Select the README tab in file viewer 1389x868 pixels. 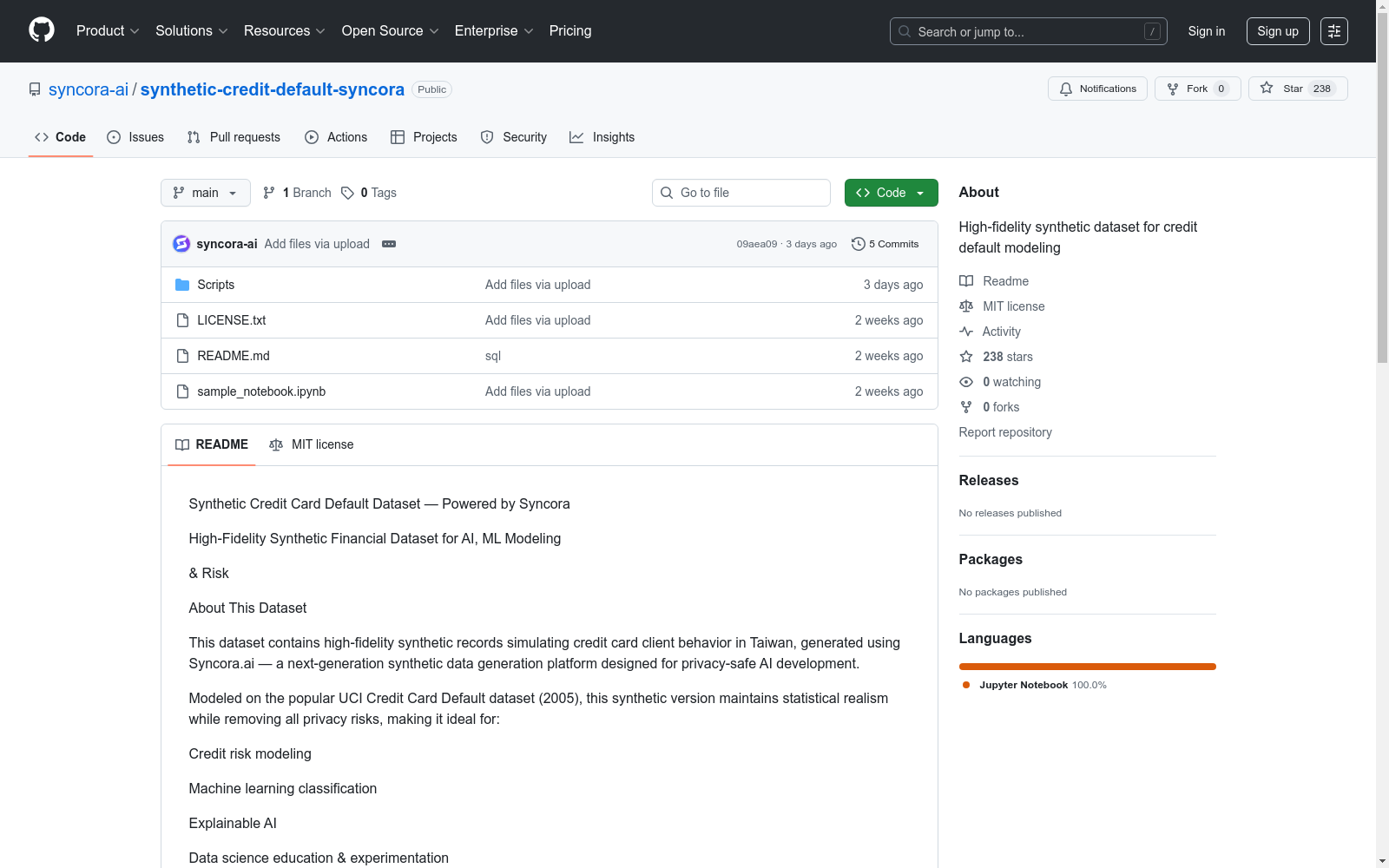tap(212, 444)
